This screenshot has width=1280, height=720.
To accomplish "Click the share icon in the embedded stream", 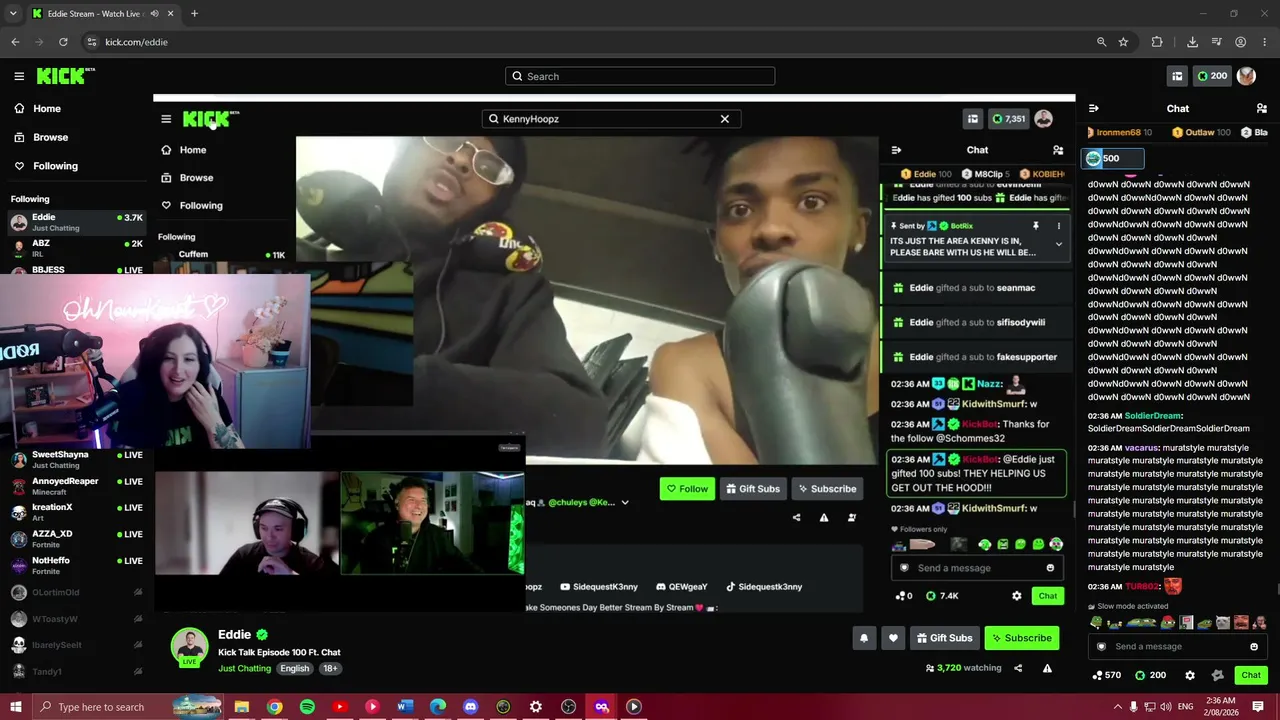I will 796,518.
